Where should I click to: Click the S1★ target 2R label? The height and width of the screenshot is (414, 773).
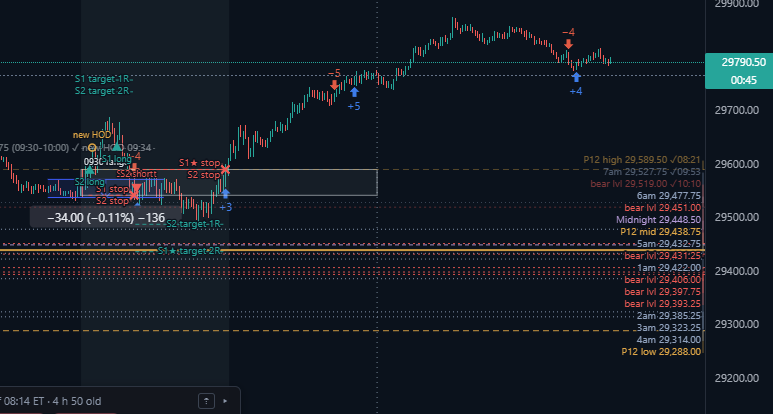tap(189, 251)
